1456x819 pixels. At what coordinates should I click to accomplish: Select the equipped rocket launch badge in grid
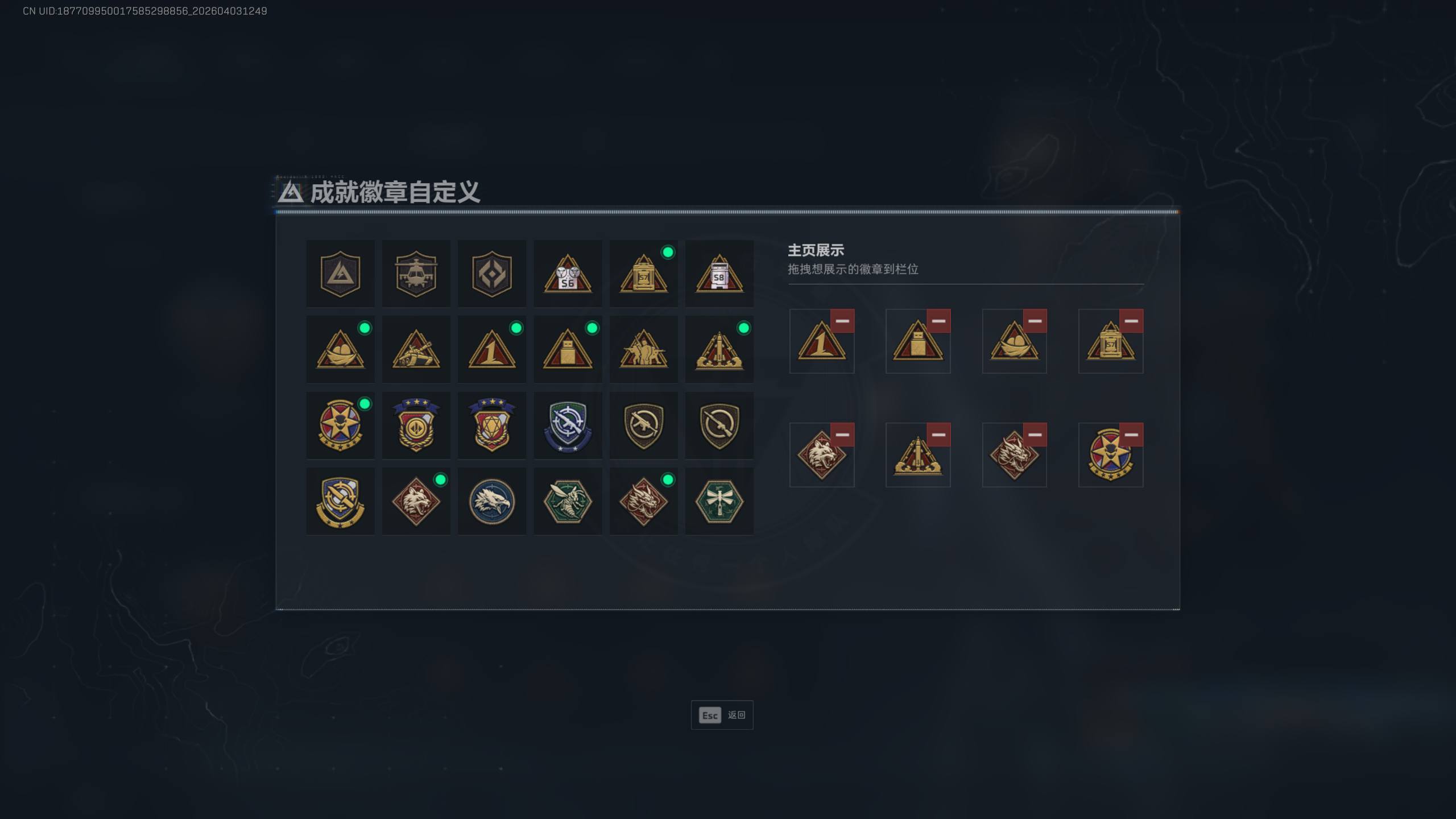[x=719, y=349]
